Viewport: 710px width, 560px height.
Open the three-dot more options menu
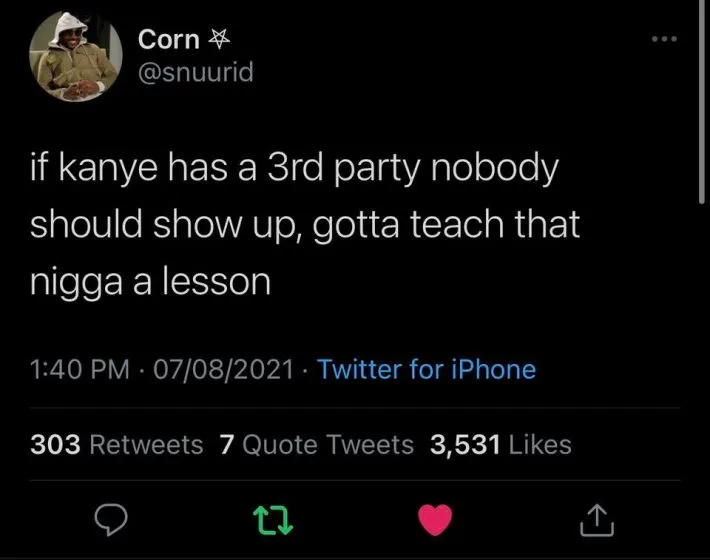click(x=664, y=39)
